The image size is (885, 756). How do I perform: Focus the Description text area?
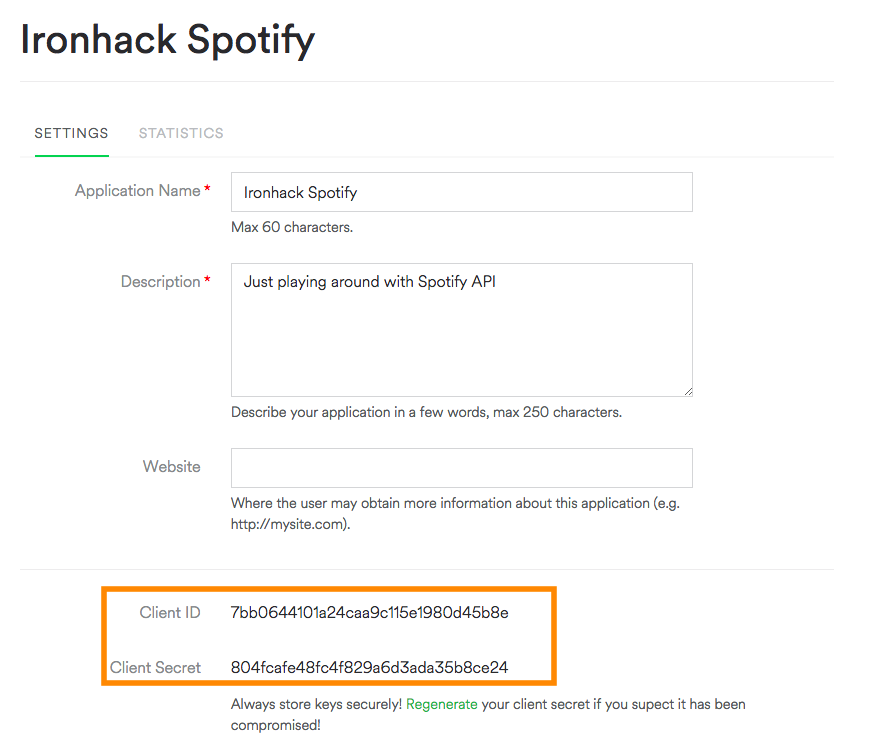[x=461, y=330]
